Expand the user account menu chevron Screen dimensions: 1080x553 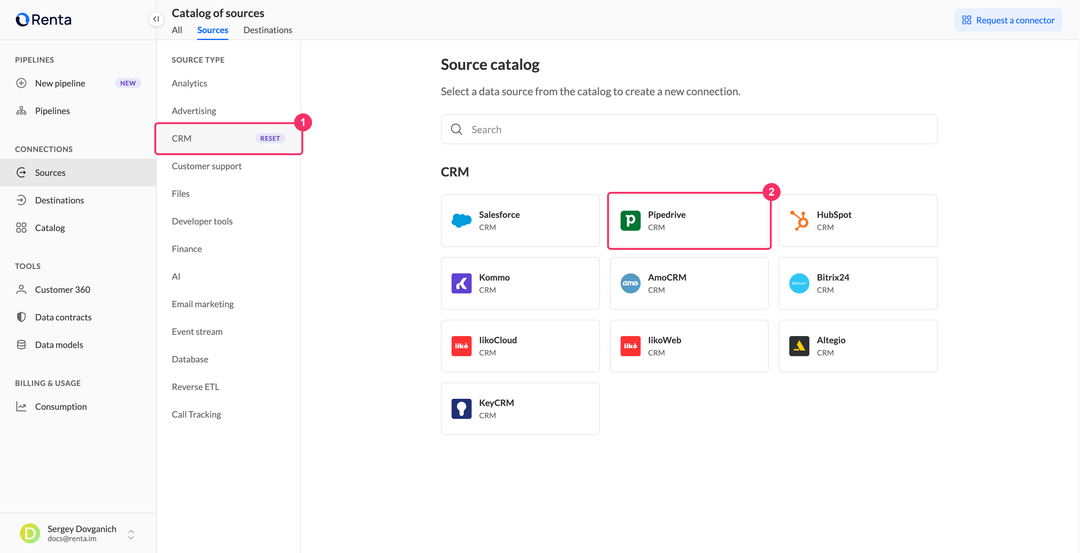pos(131,534)
